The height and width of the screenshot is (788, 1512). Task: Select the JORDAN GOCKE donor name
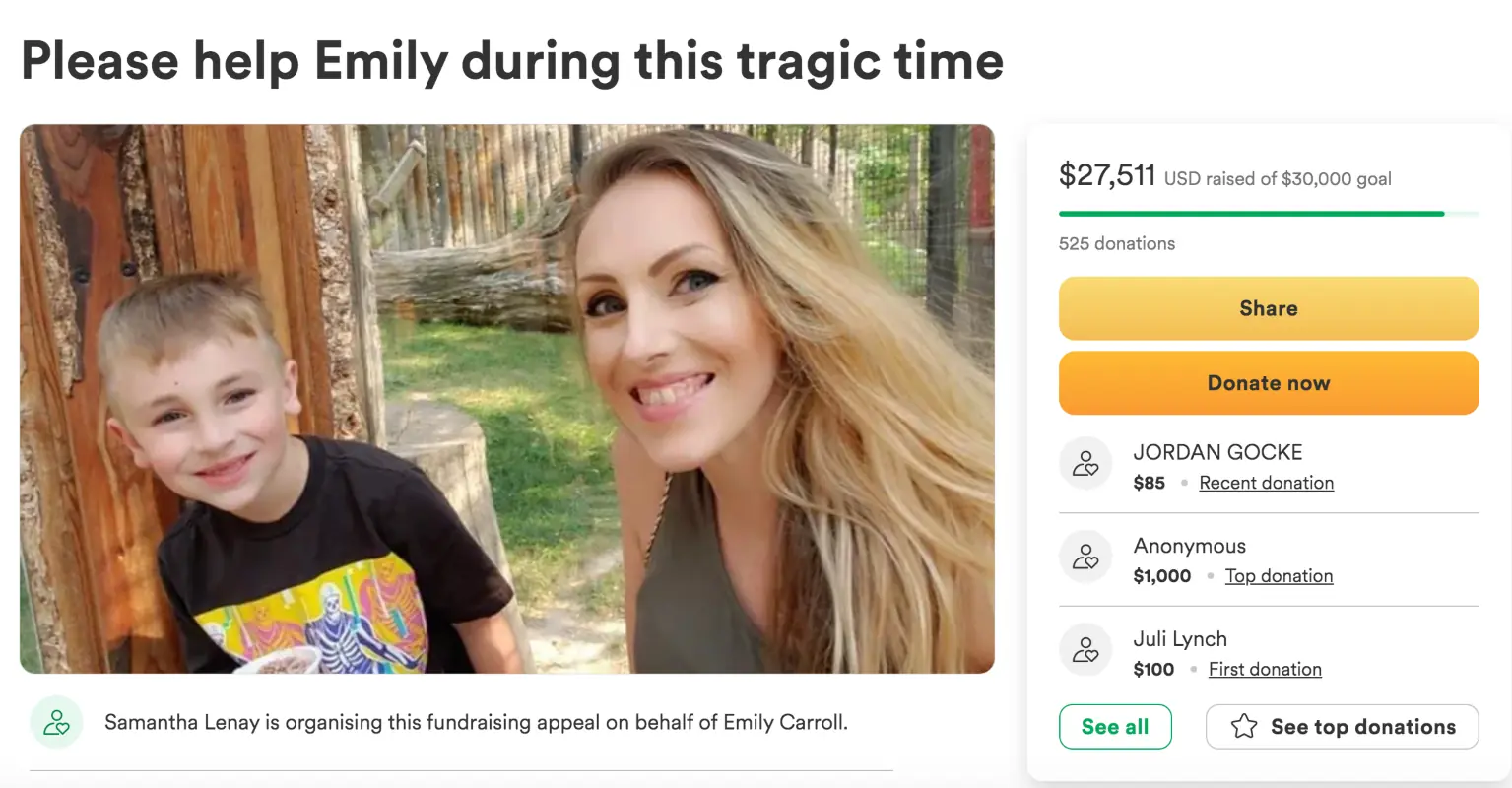1217,452
